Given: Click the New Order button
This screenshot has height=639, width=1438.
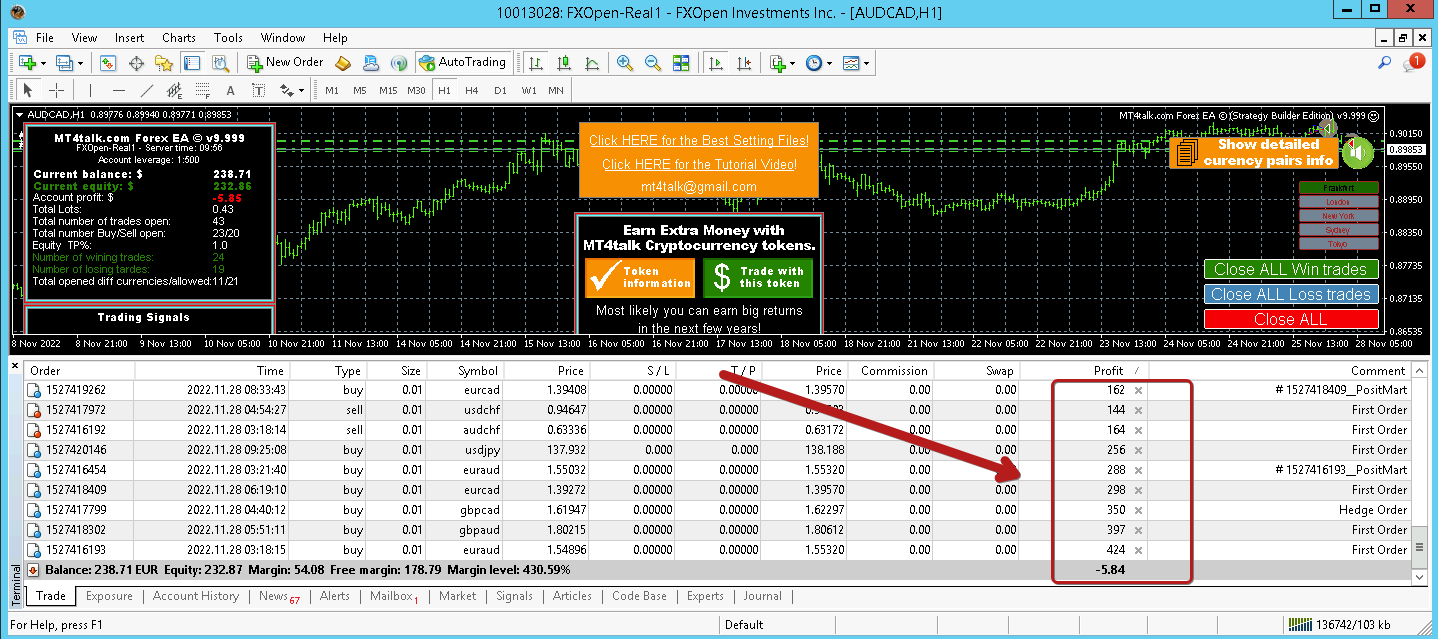Looking at the screenshot, I should (x=286, y=63).
